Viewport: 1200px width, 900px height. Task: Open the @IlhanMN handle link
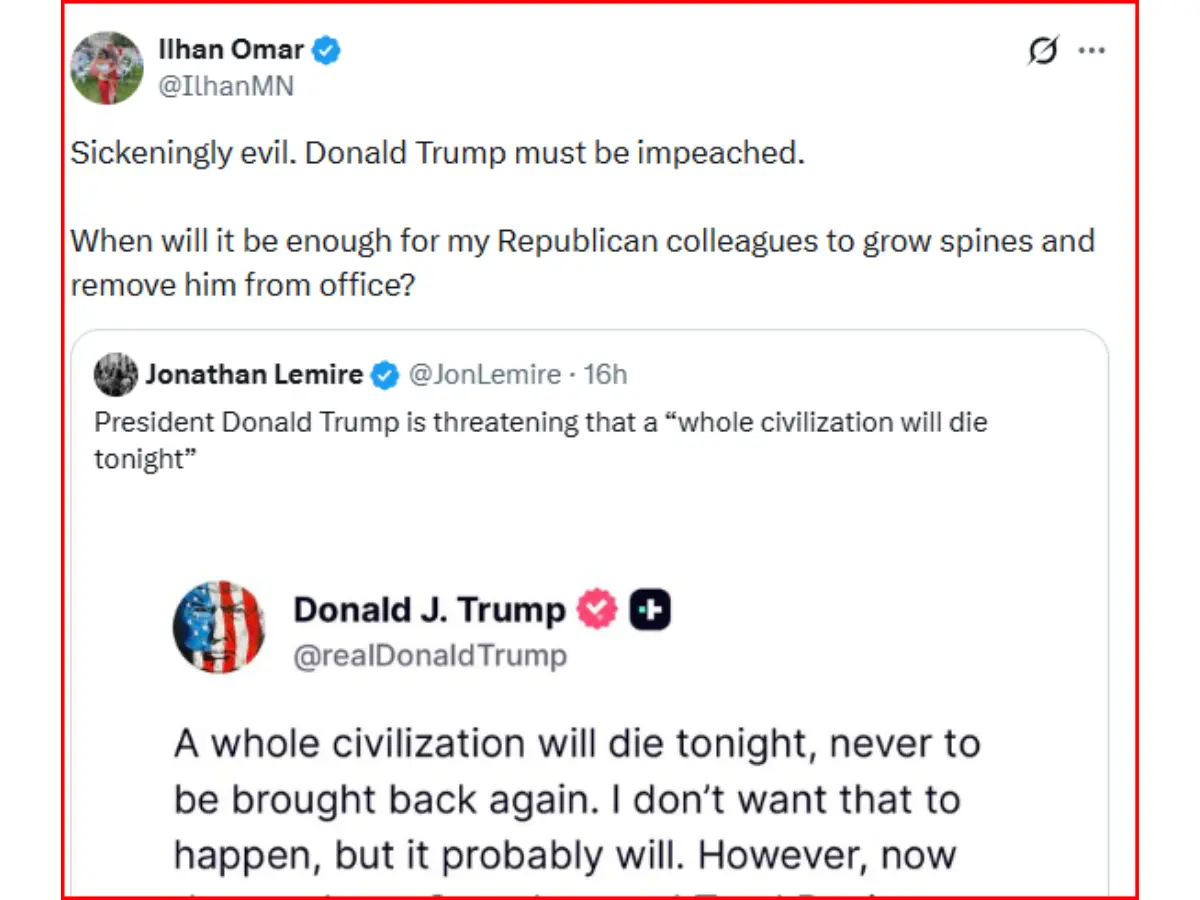226,87
